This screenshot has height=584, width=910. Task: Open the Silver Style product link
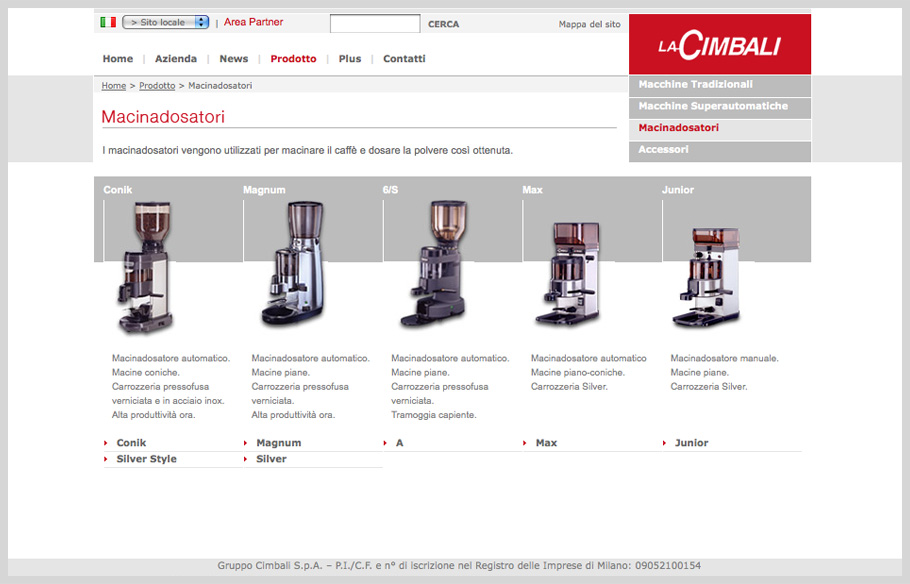tap(146, 459)
